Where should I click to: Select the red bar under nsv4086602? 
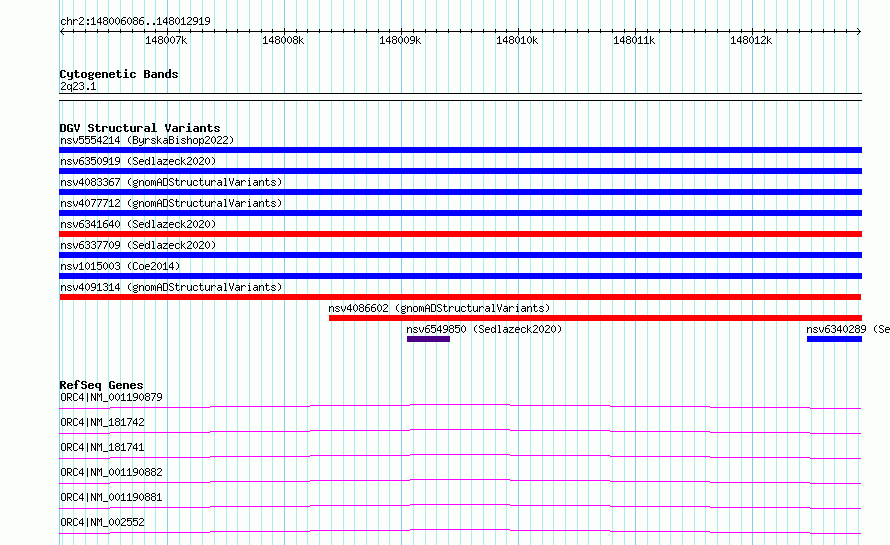[595, 318]
